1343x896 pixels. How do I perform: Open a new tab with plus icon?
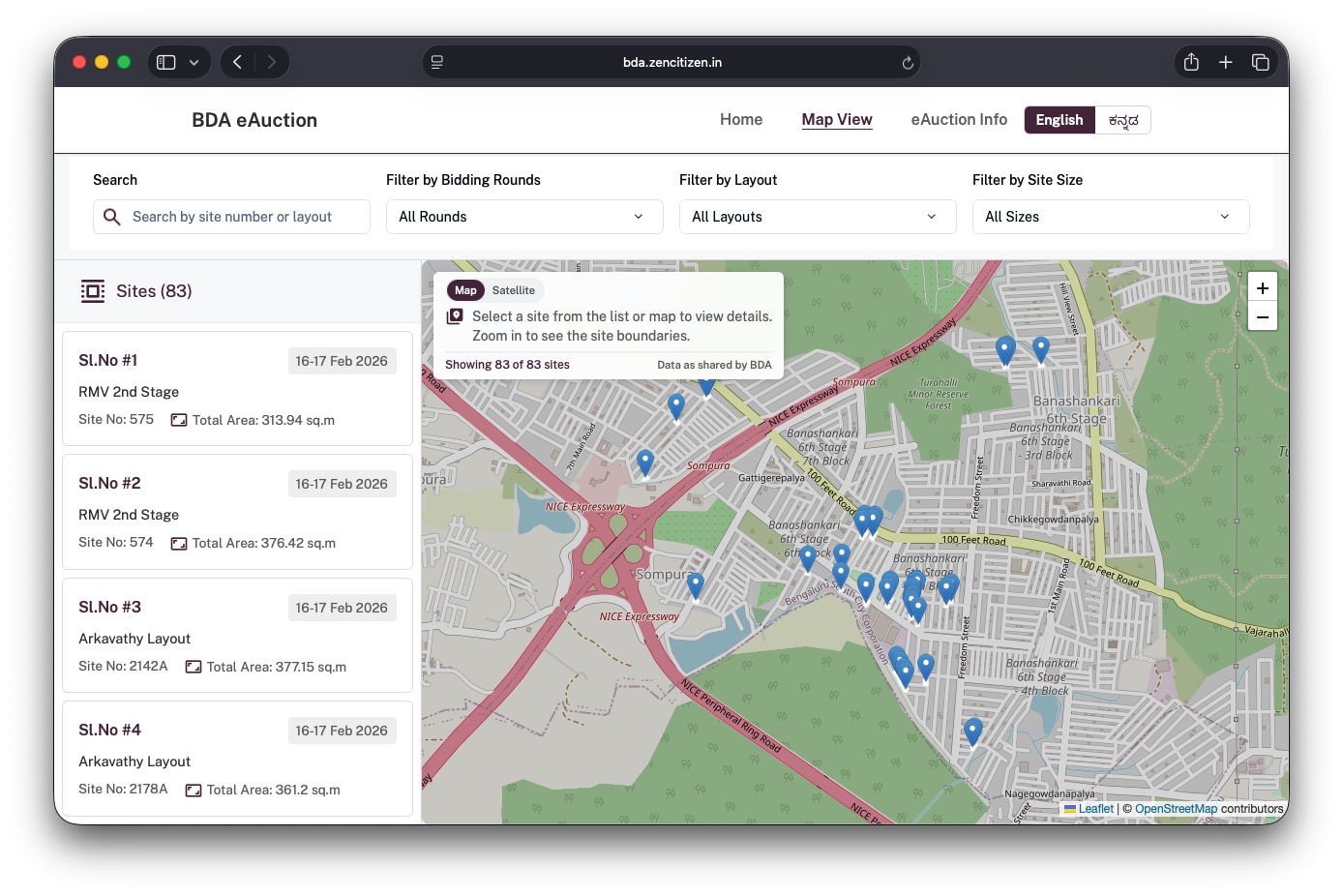coord(1225,62)
